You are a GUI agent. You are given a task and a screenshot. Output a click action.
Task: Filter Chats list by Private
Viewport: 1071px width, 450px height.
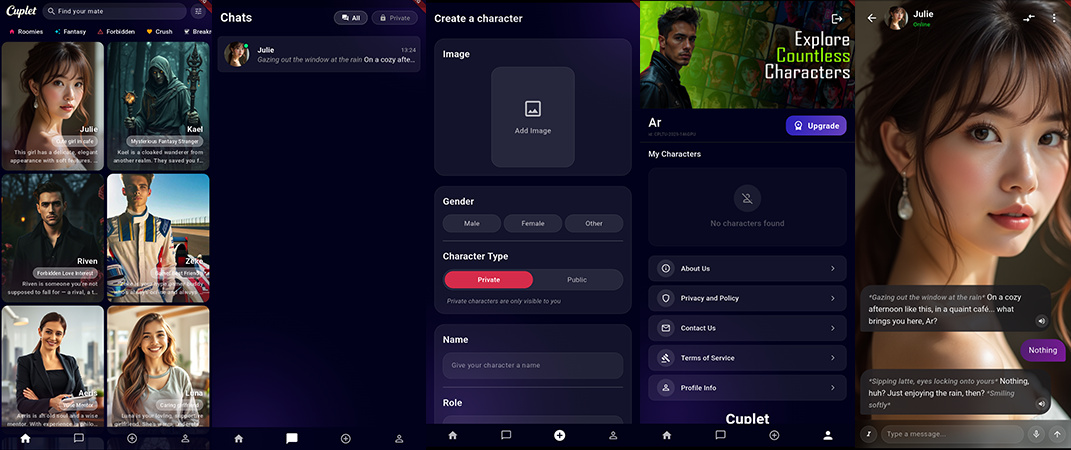395,18
